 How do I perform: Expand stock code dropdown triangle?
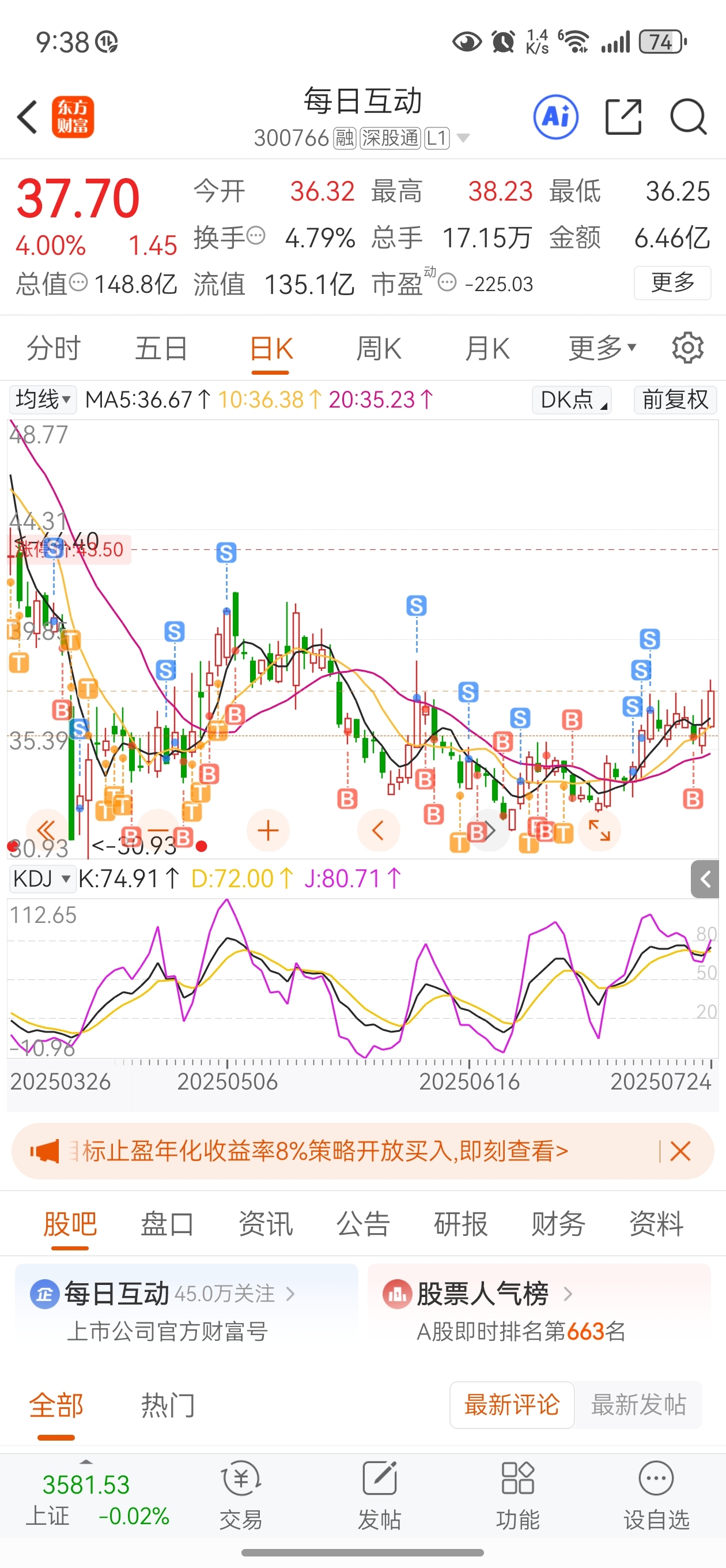tap(463, 138)
